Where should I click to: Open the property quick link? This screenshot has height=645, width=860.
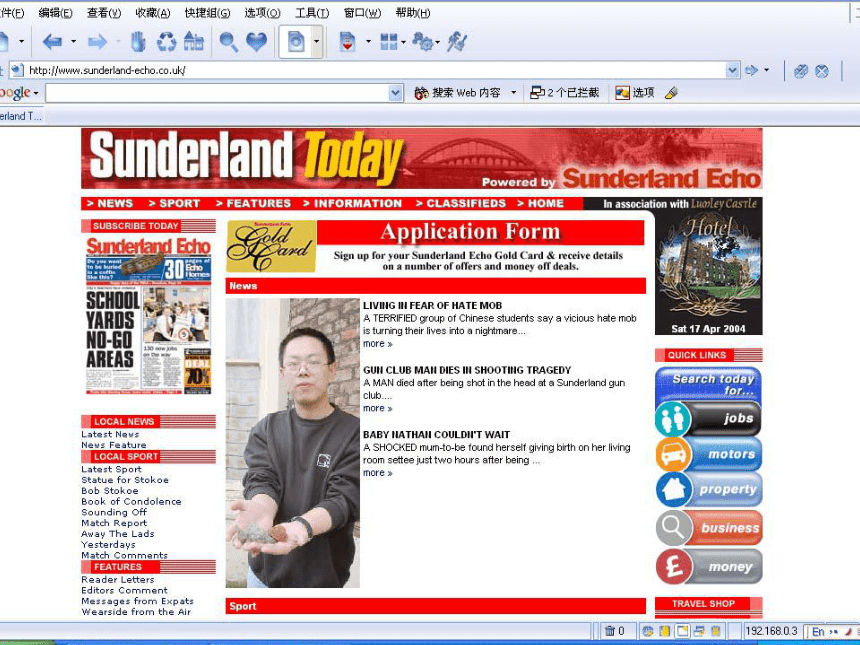(x=708, y=489)
